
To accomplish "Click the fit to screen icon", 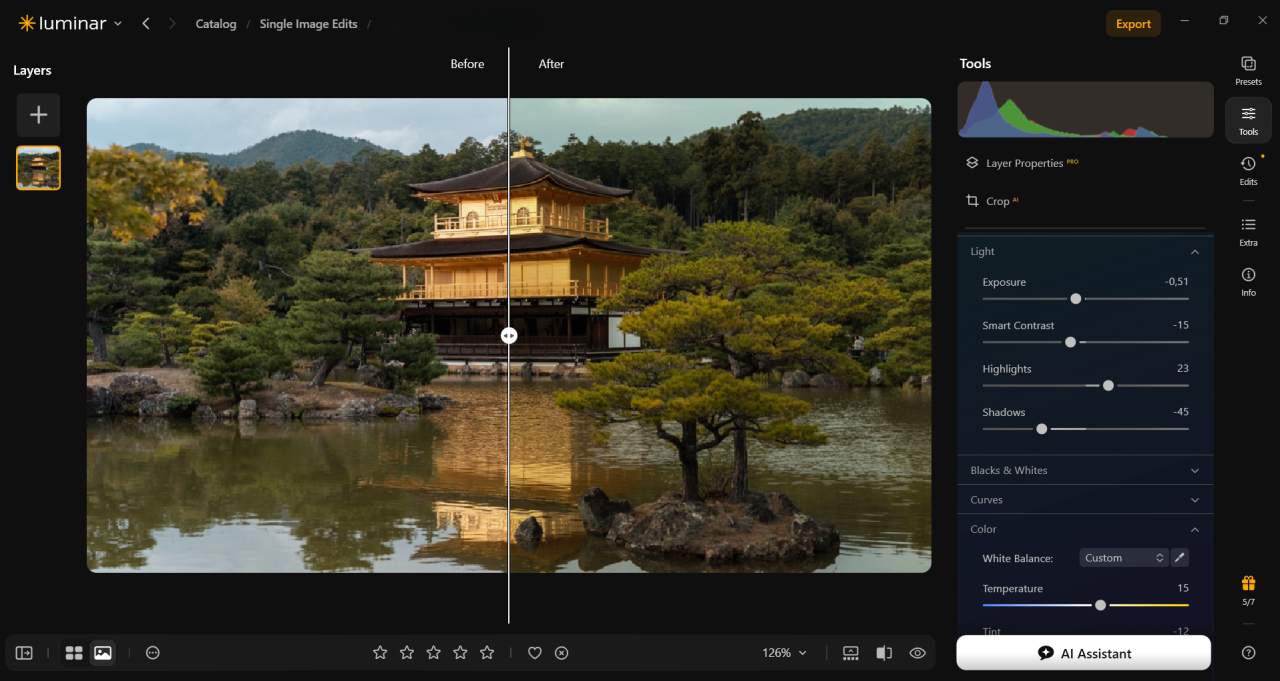I will 851,653.
